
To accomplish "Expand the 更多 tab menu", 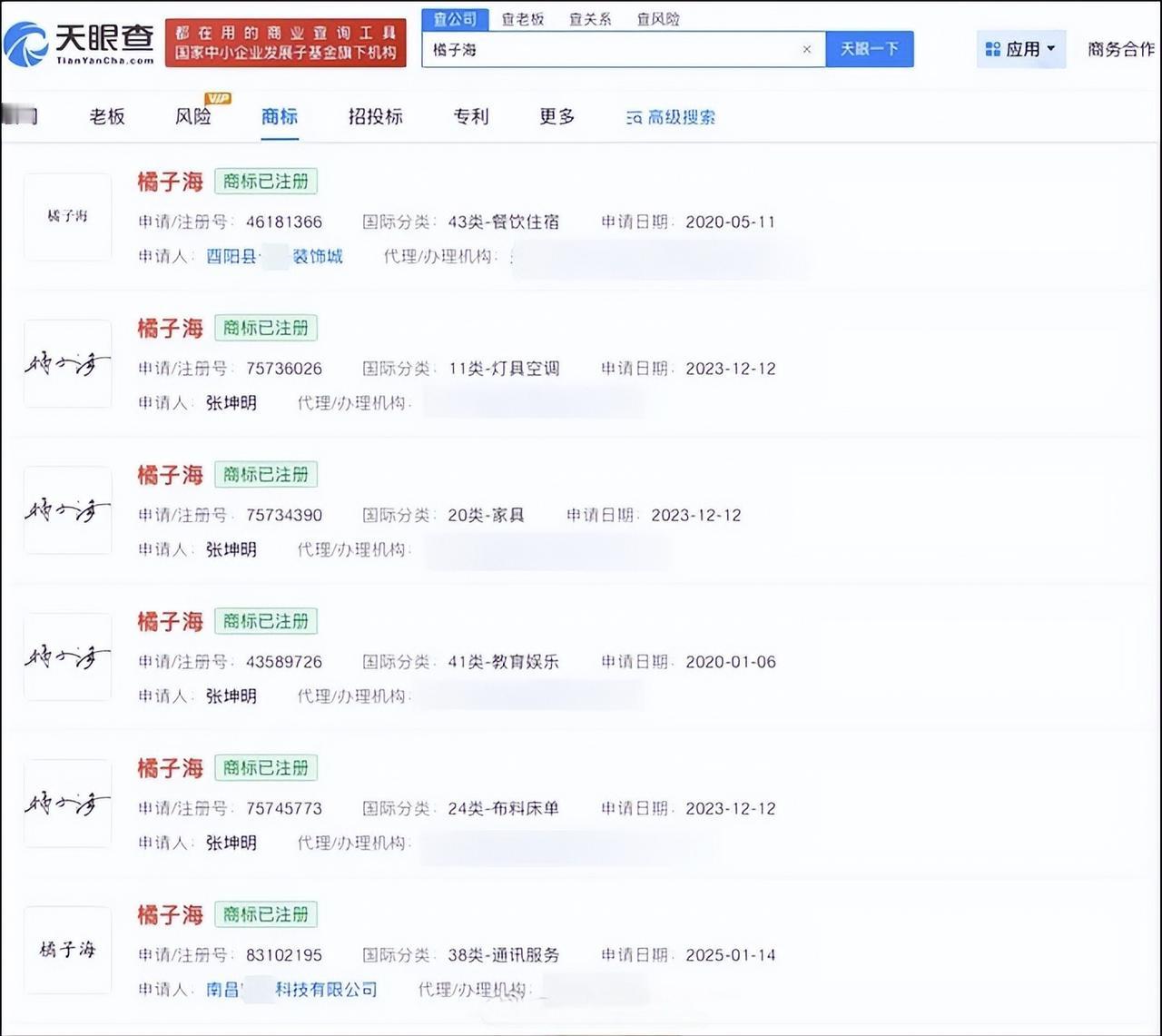I will point(557,116).
